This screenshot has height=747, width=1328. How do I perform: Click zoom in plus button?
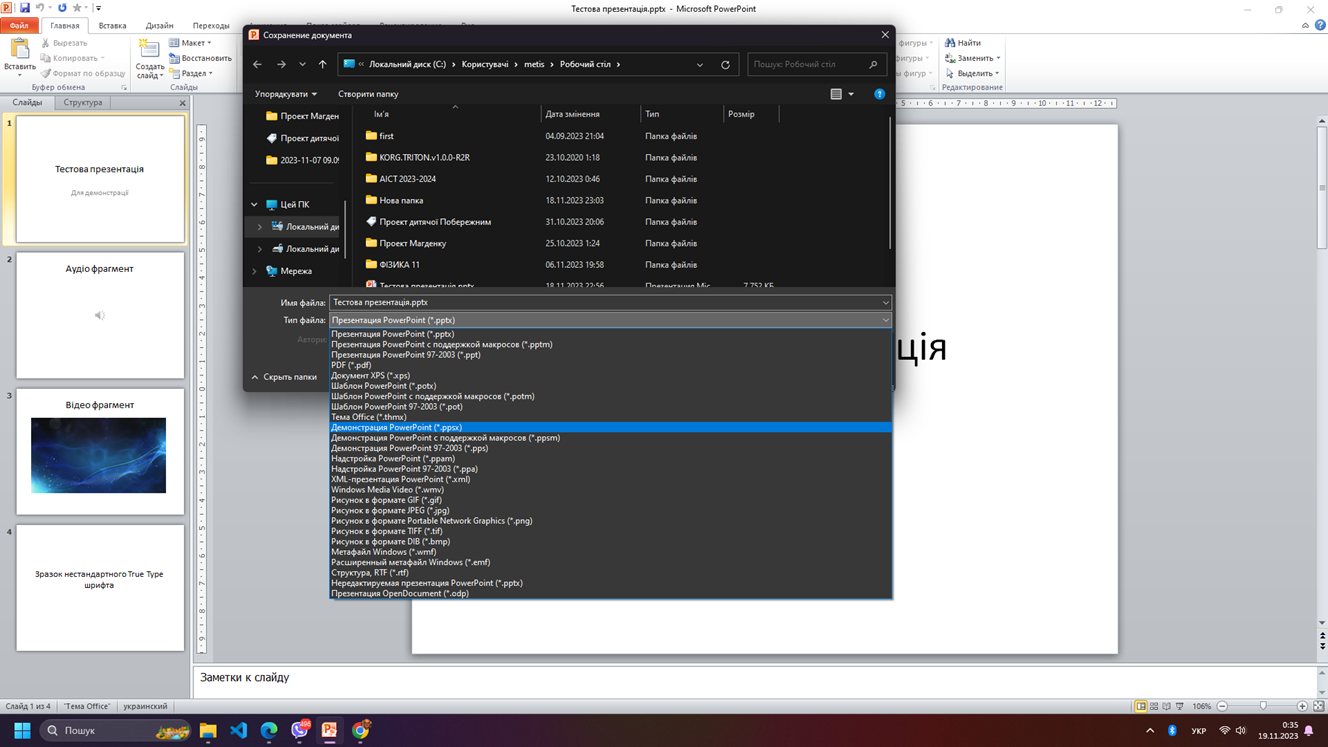click(1302, 706)
